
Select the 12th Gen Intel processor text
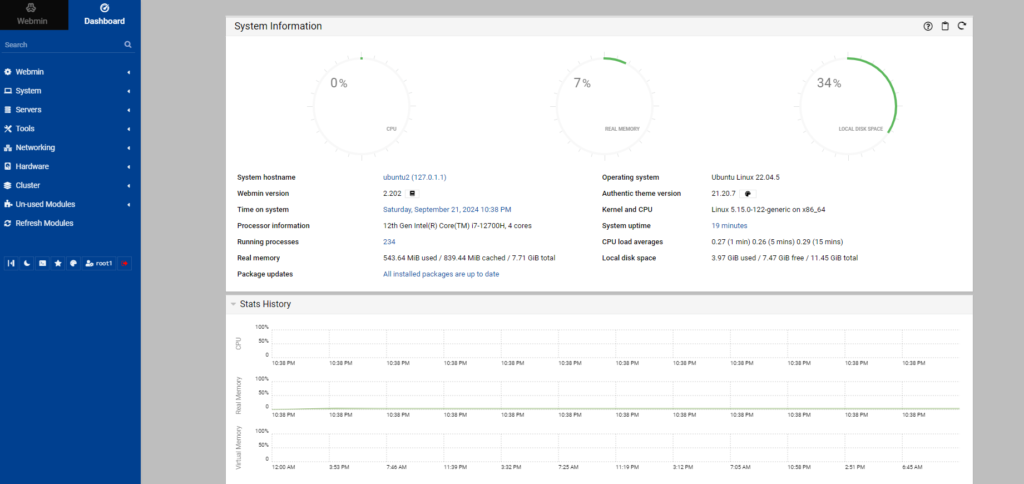[x=459, y=225]
